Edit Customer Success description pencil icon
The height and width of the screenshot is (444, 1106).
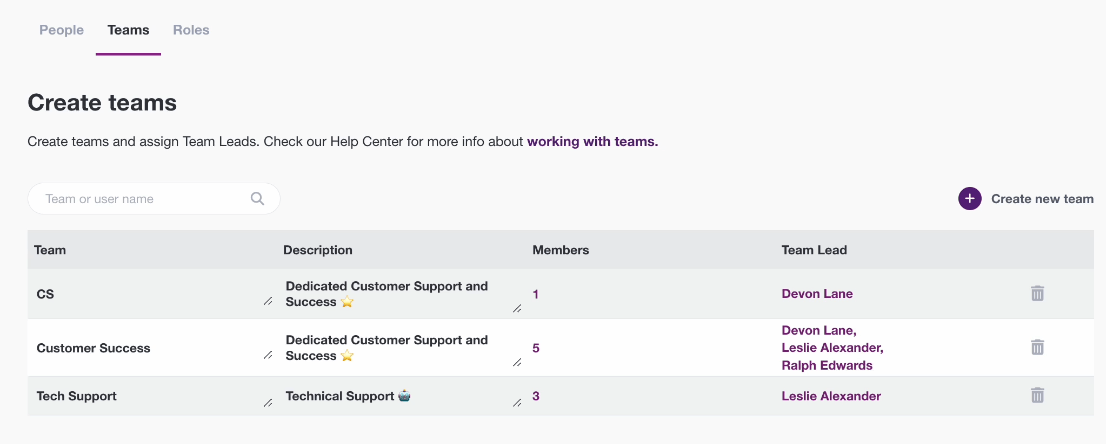[x=517, y=362]
